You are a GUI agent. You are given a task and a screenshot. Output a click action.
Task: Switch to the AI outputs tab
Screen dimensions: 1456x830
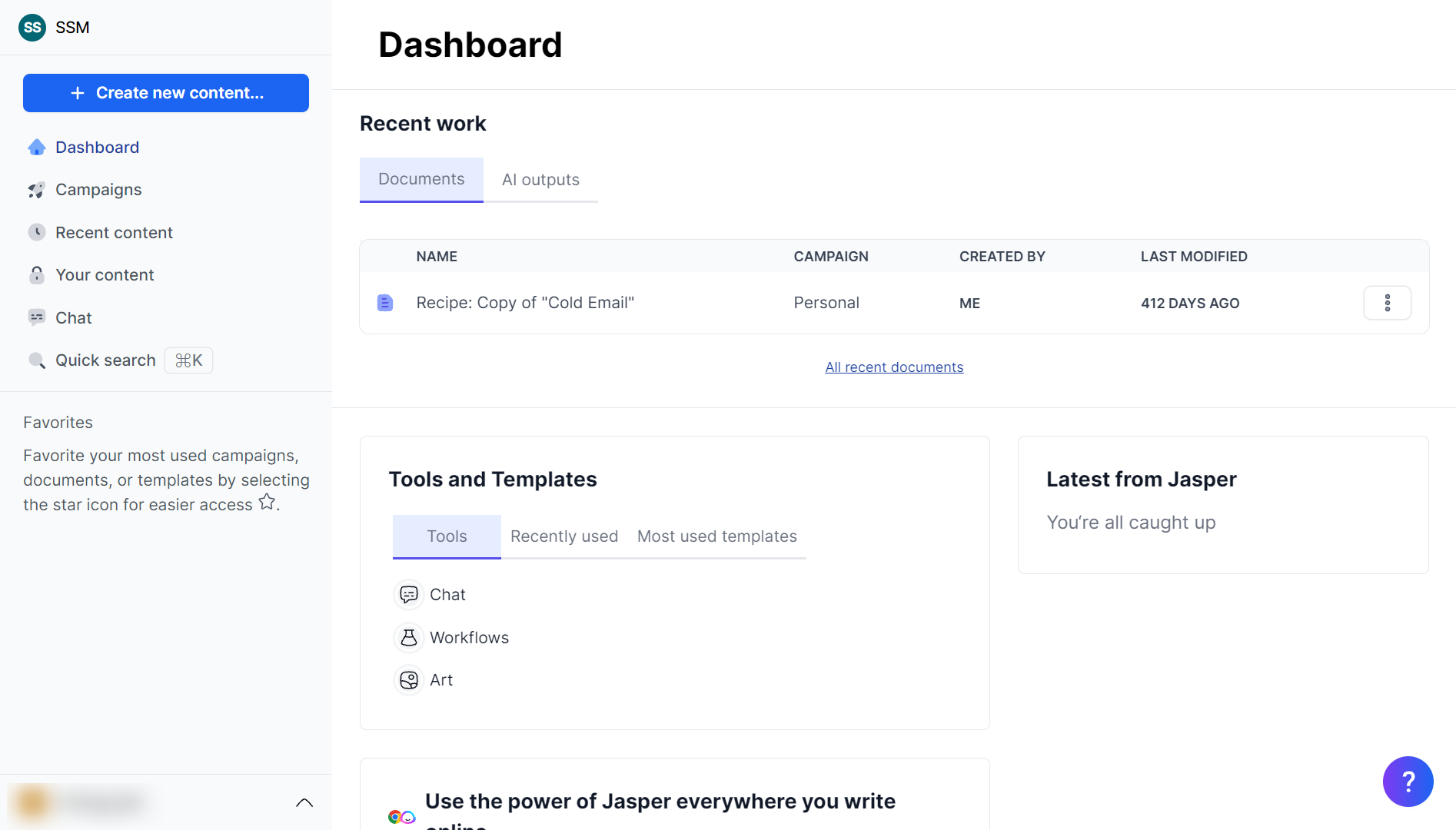click(x=540, y=180)
